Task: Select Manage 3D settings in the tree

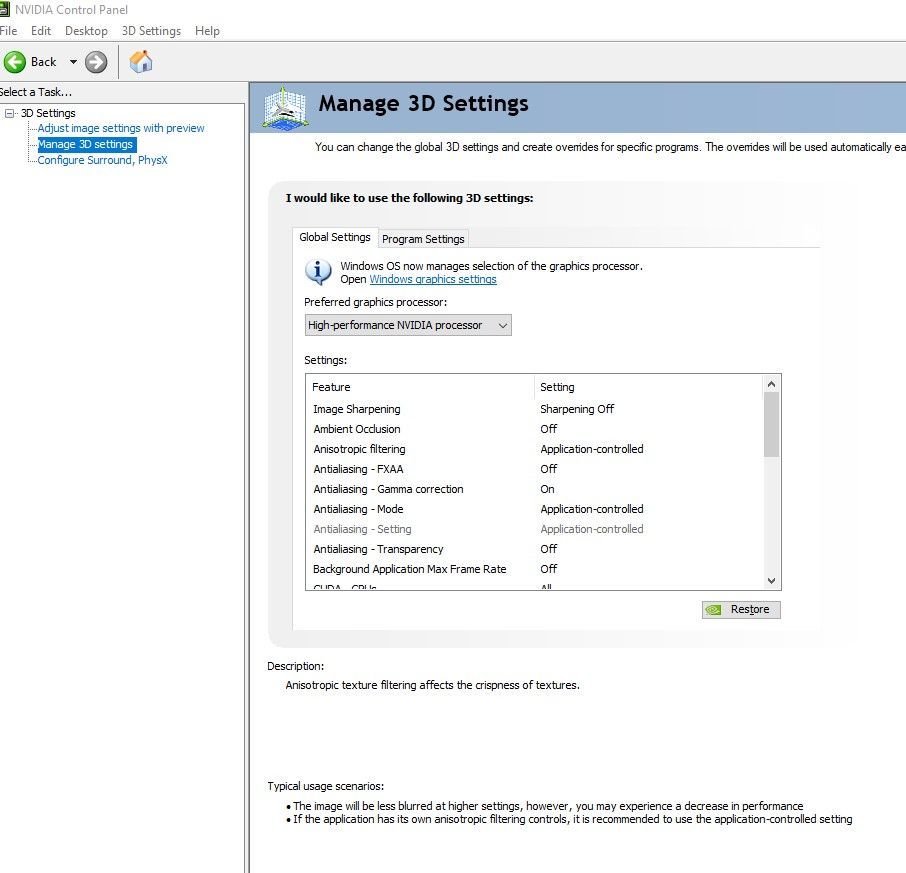Action: [86, 144]
